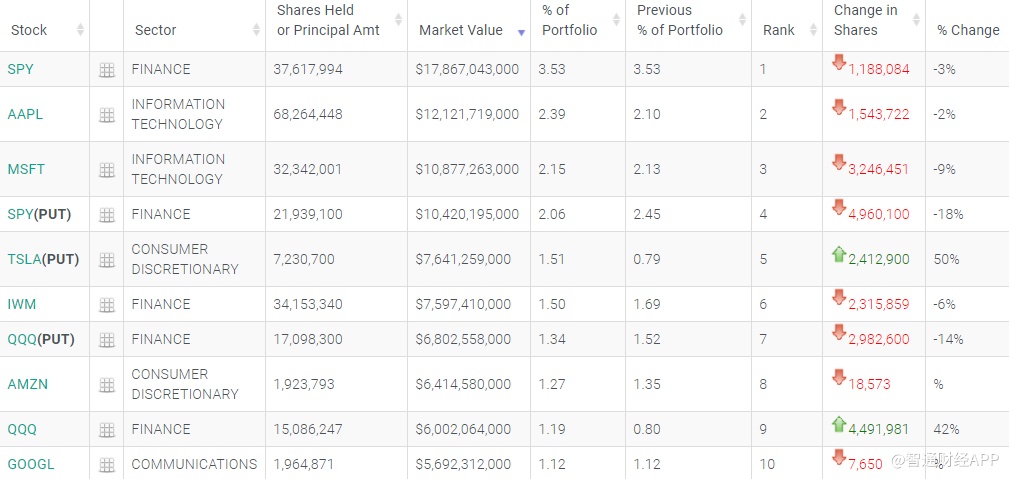Sort by Change in Shares column
The image size is (1009, 479).
865,20
